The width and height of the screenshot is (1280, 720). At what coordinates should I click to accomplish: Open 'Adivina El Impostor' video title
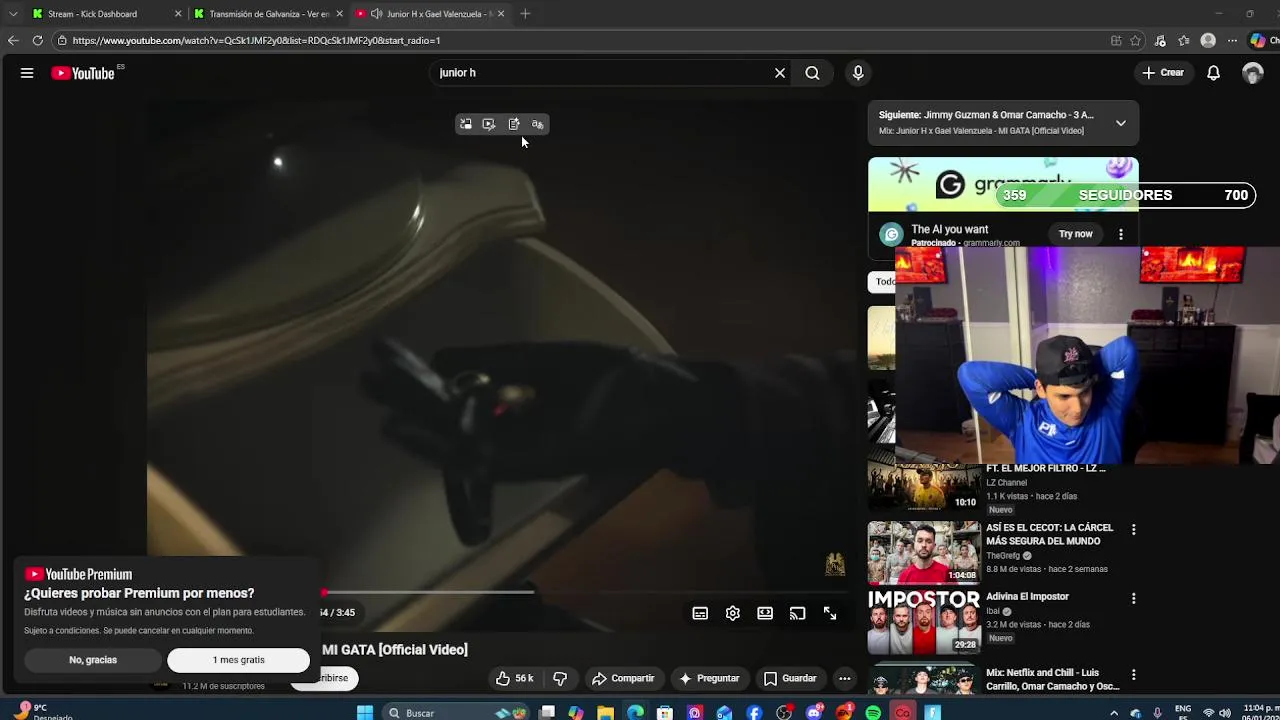point(1027,597)
